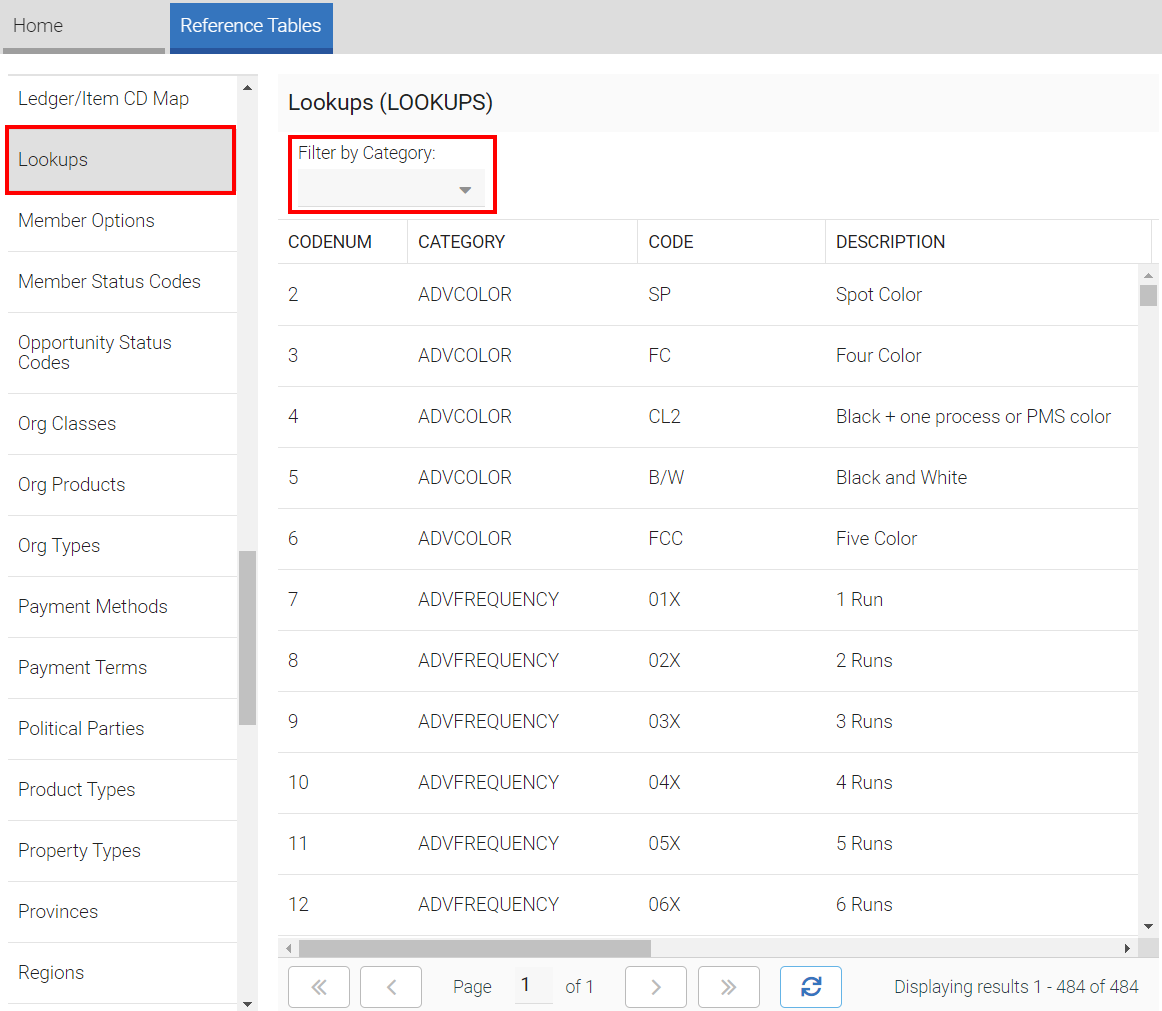Select the Reference Tables tab

click(x=251, y=26)
